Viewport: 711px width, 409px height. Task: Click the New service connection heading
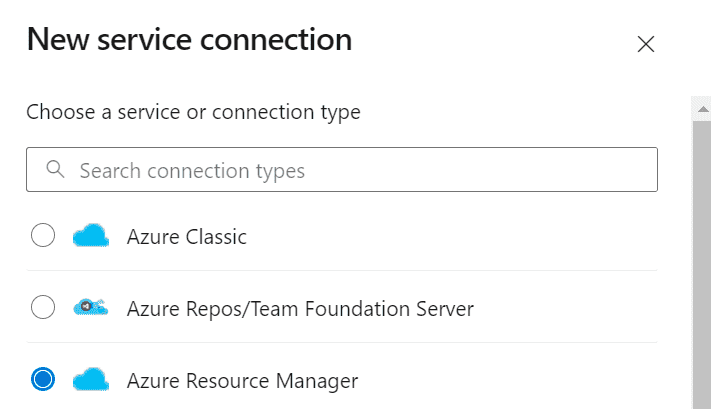[190, 39]
